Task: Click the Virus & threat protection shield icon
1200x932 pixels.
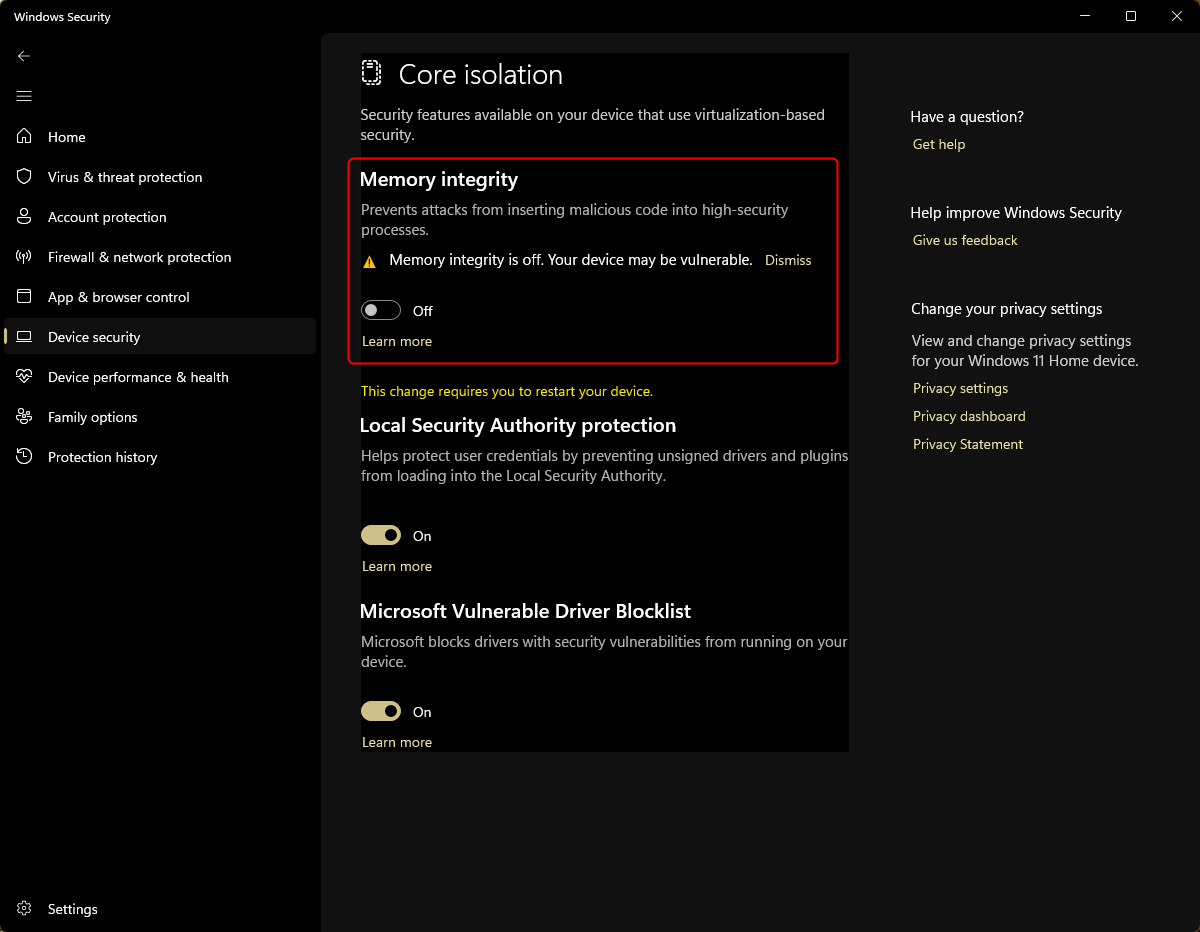Action: click(25, 177)
